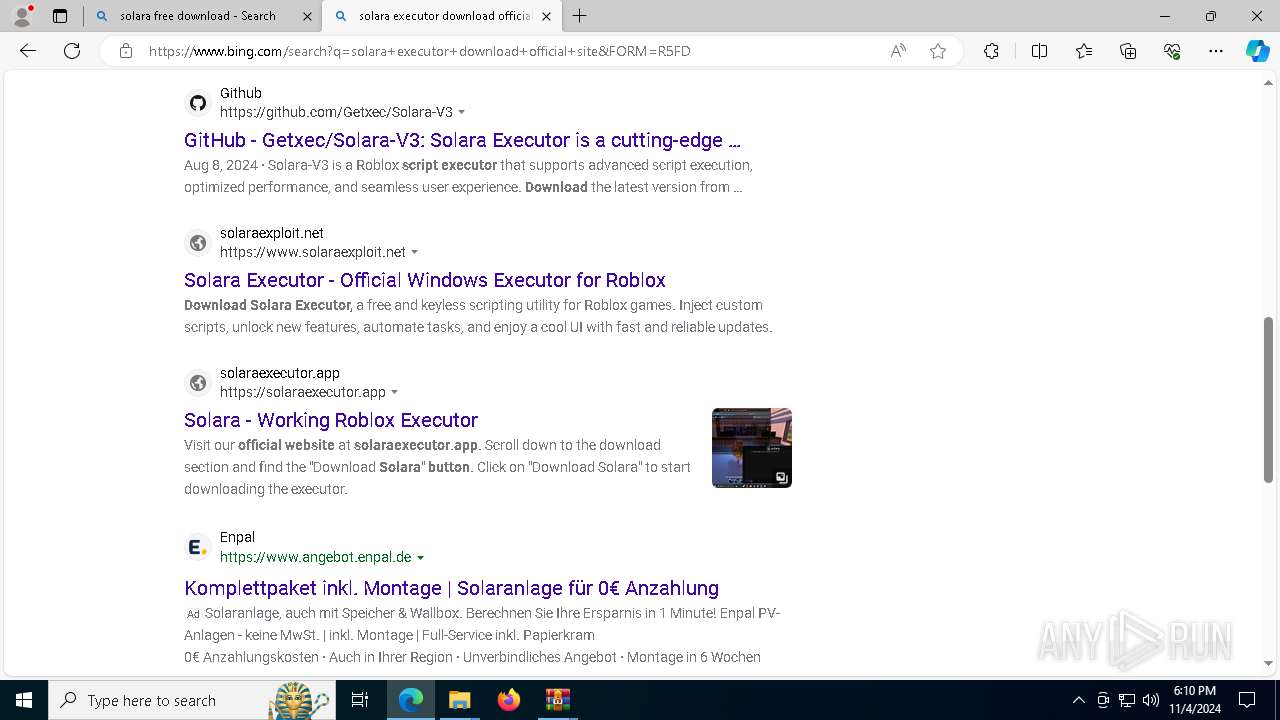Image resolution: width=1280 pixels, height=720 pixels.
Task: Open the browser profile icon
Action: point(22,16)
